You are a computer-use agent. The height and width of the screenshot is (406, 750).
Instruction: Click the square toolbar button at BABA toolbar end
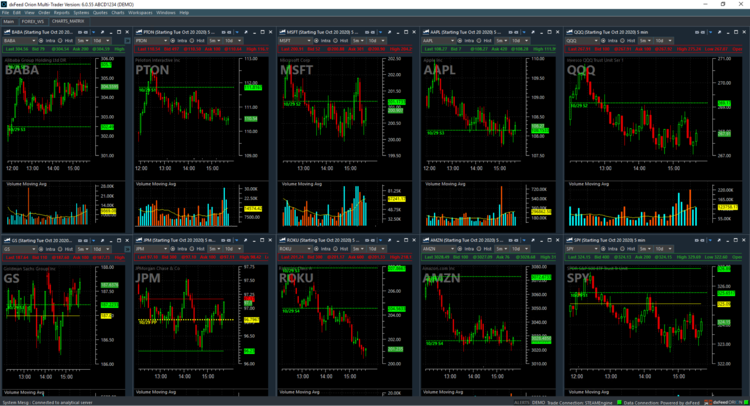click(x=127, y=41)
